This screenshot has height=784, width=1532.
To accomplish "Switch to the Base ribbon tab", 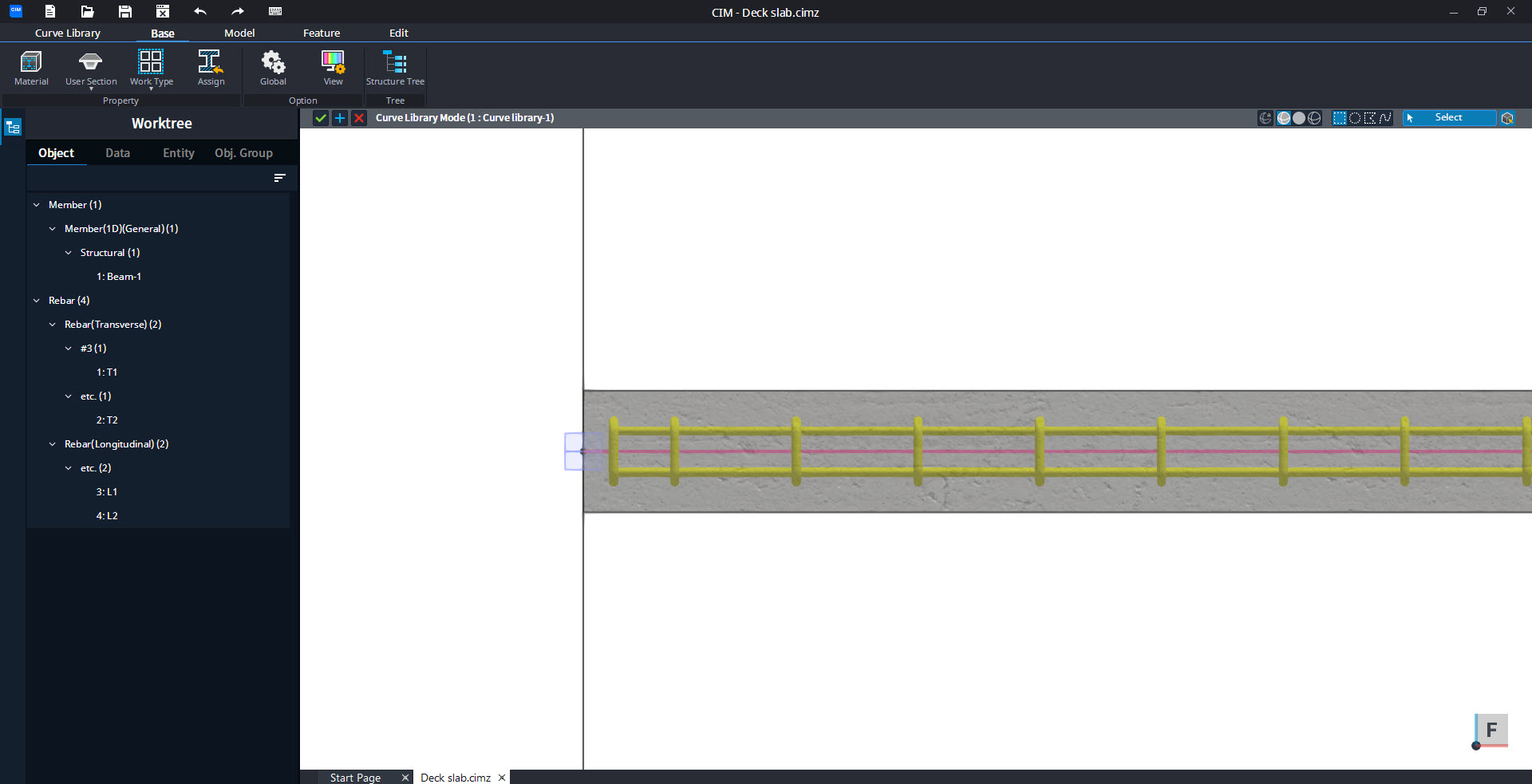I will point(163,33).
